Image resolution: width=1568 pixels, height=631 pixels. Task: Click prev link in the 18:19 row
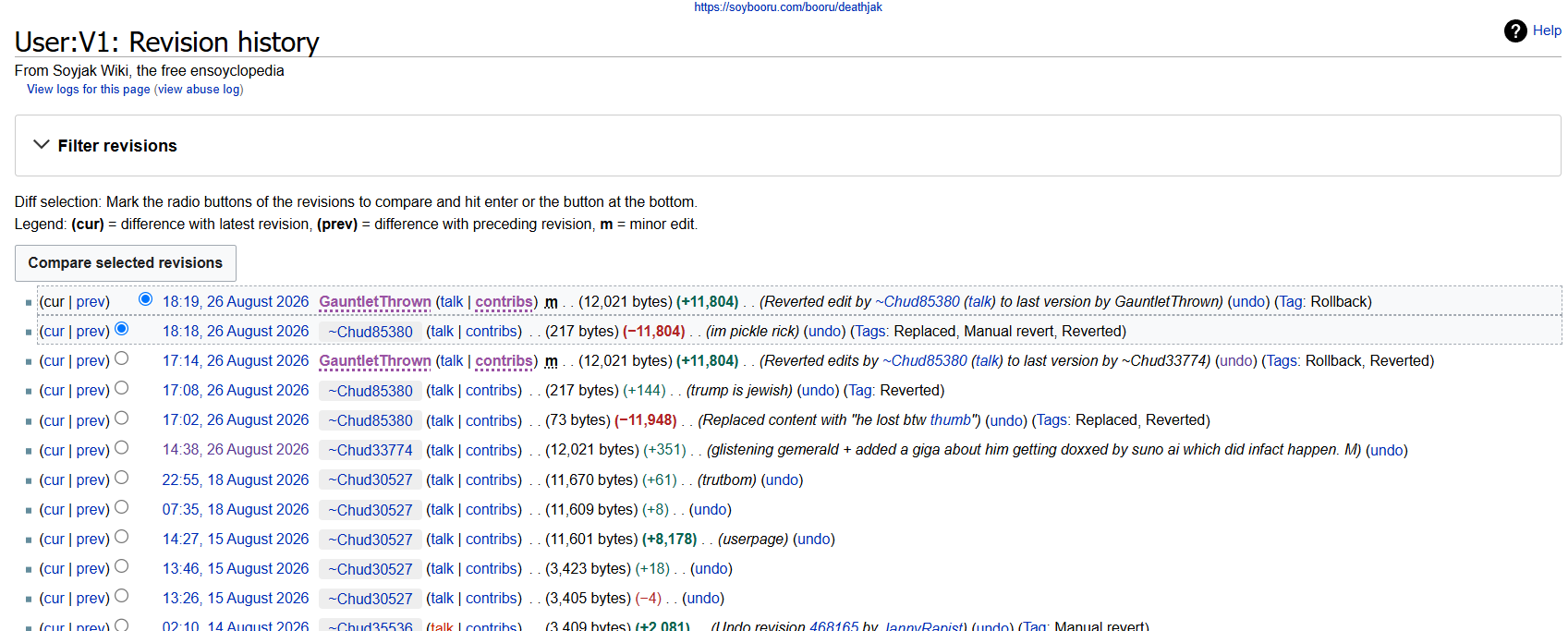click(x=91, y=302)
